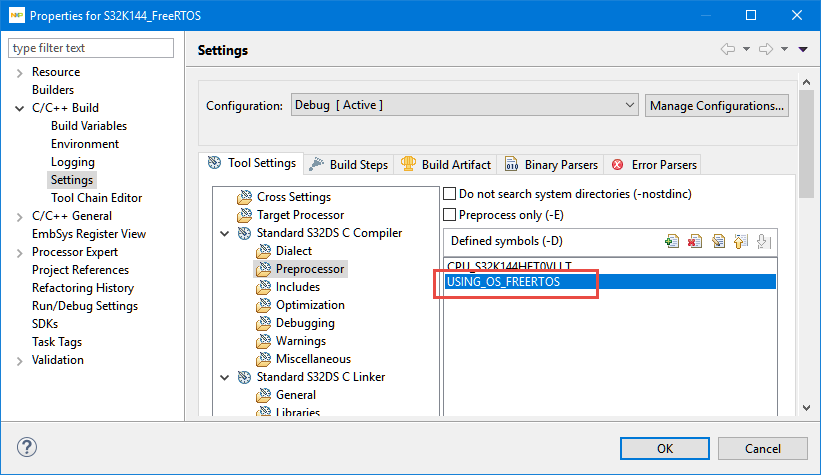Click the type filter text field

(91, 48)
